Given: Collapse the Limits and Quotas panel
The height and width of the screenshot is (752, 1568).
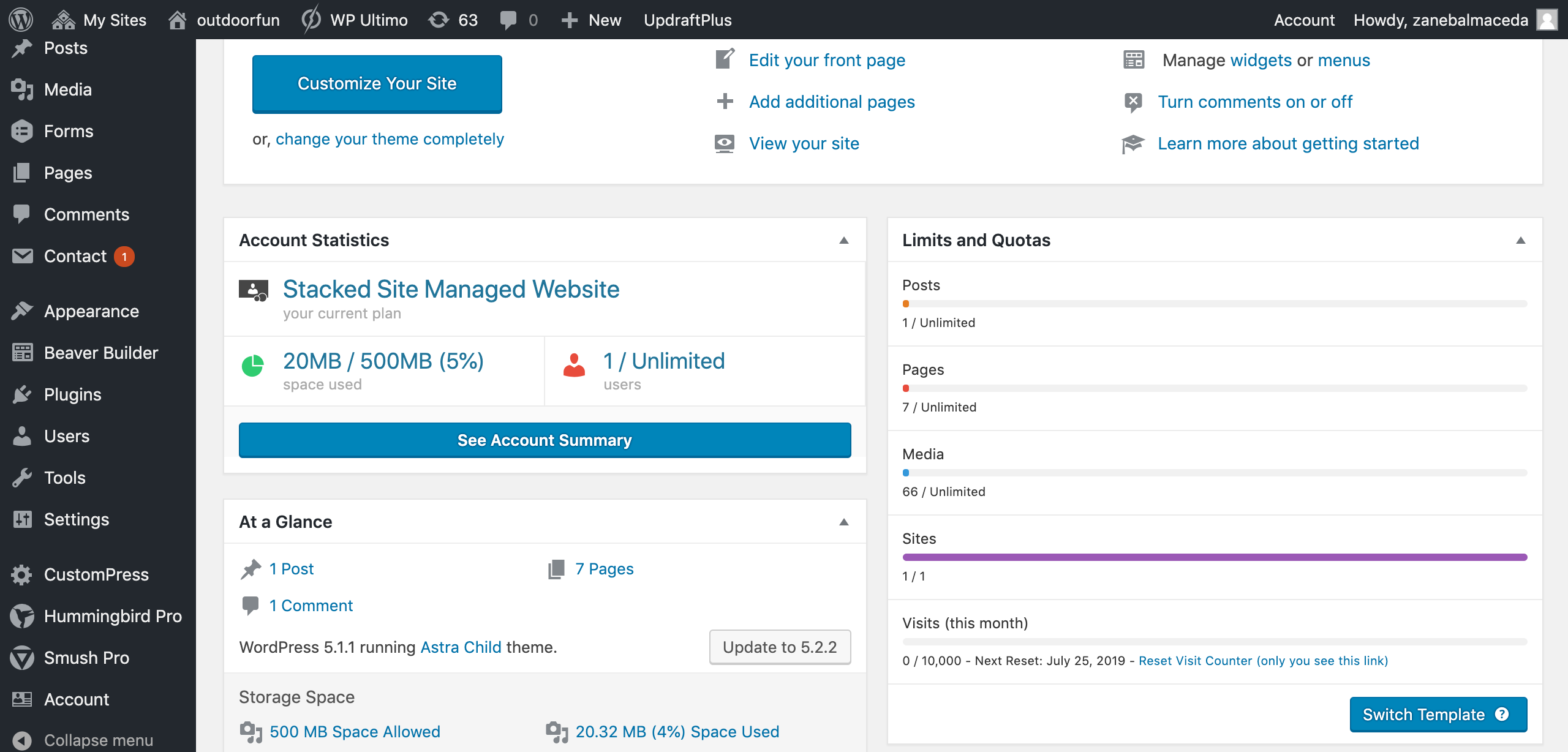Looking at the screenshot, I should (1520, 240).
